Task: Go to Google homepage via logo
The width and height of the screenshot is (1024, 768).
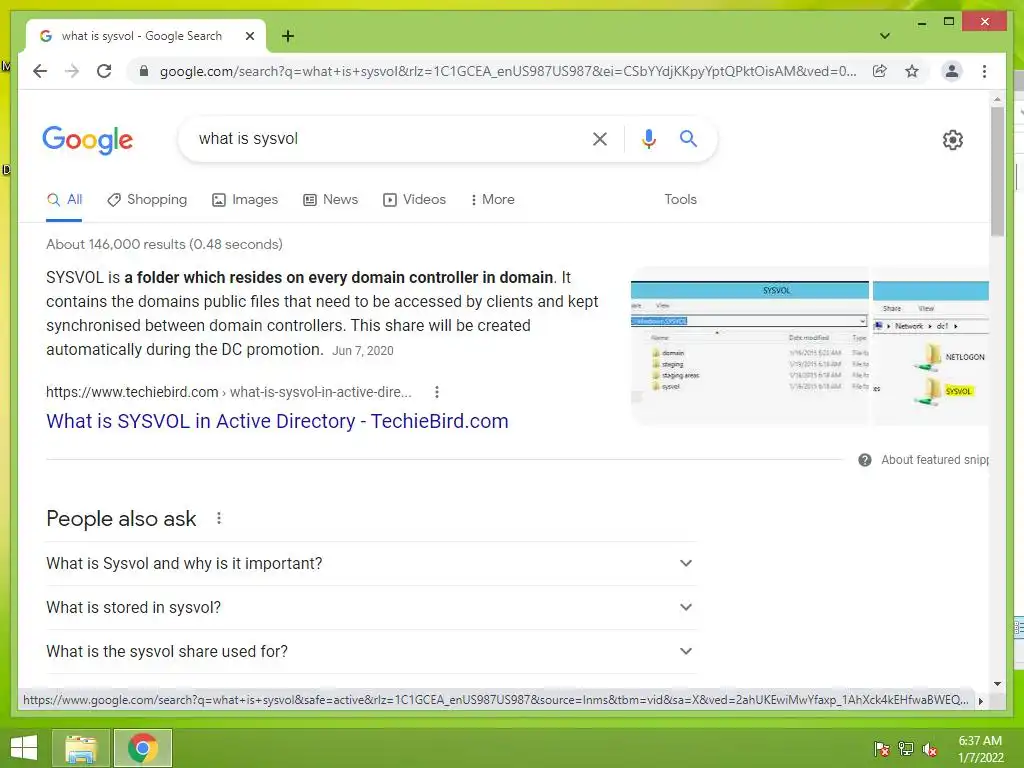Action: [x=88, y=140]
